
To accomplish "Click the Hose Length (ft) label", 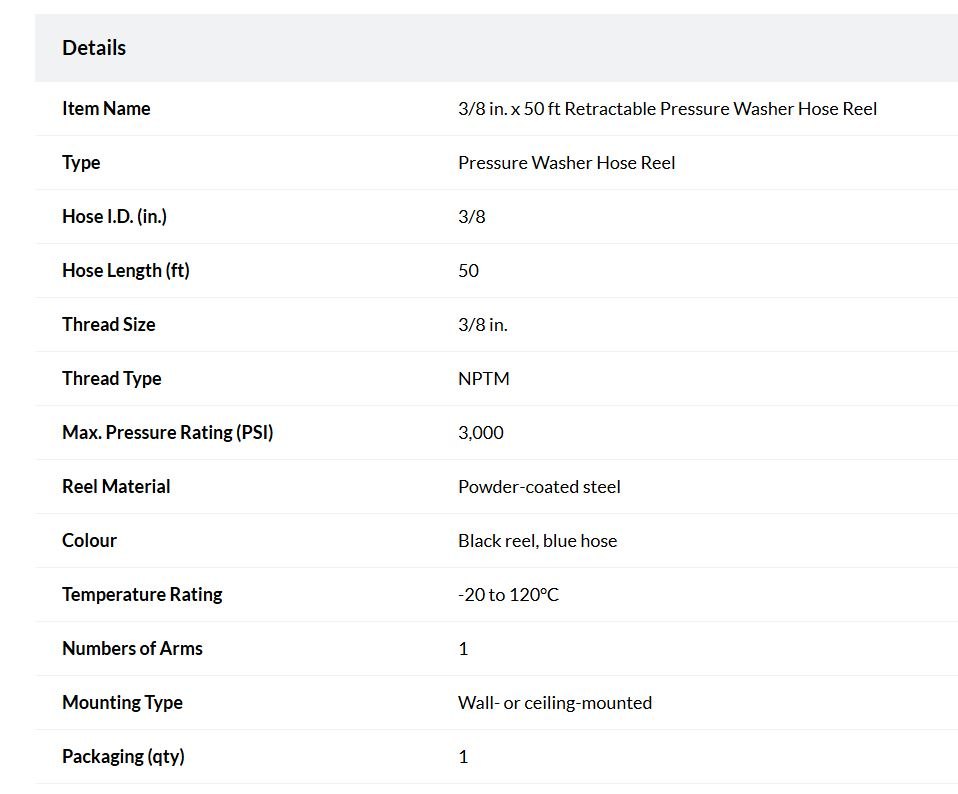I will point(126,271).
